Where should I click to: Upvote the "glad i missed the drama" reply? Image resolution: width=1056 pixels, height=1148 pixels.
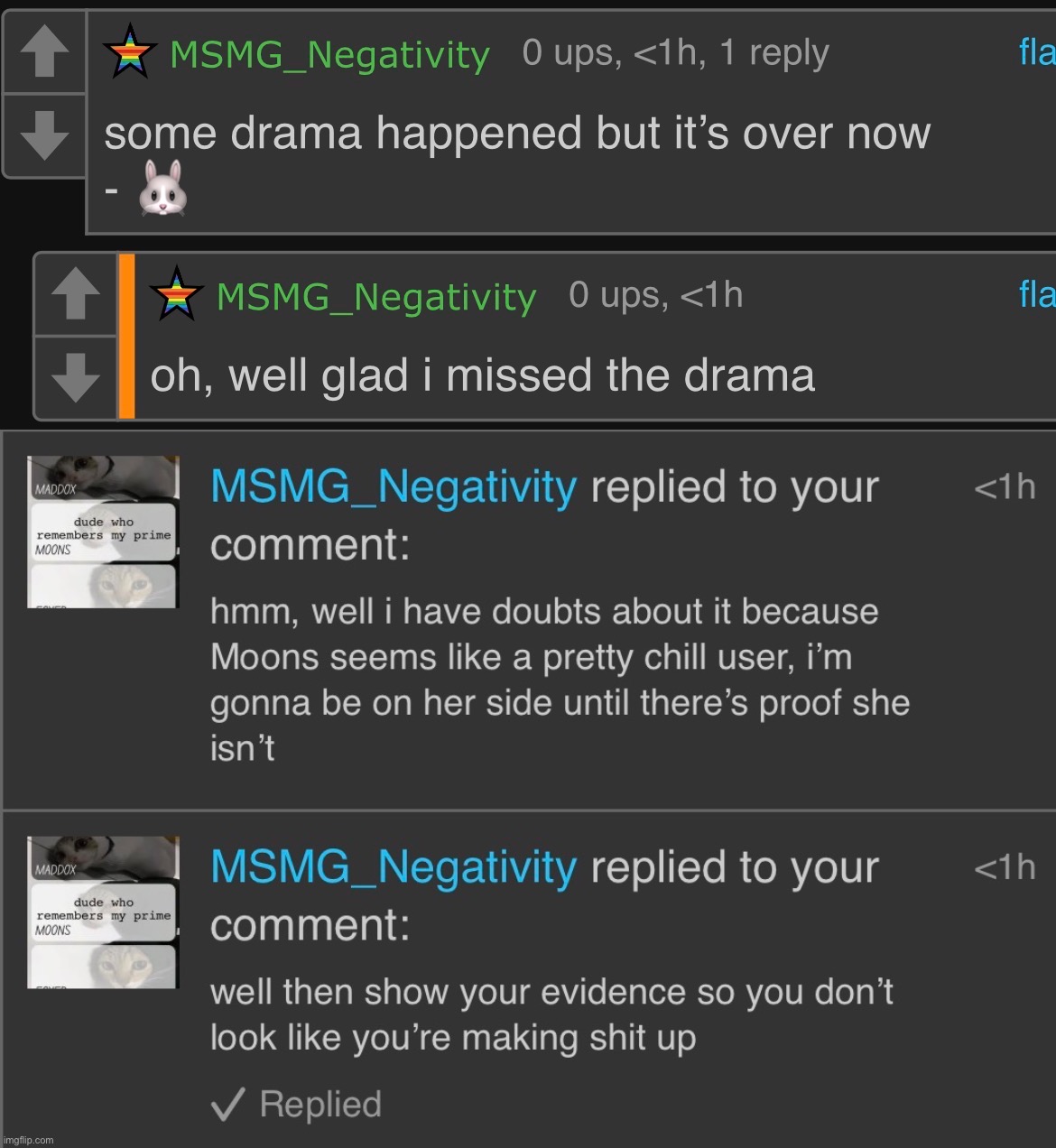(75, 295)
